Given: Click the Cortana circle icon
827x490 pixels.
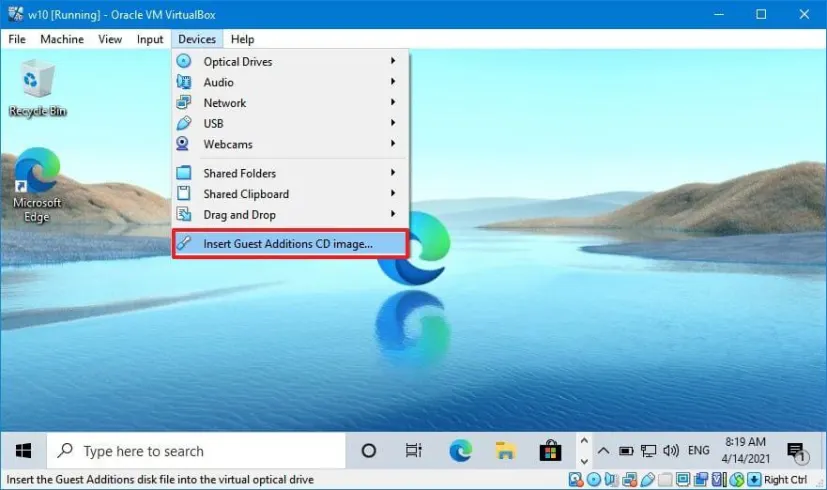Looking at the screenshot, I should (368, 451).
